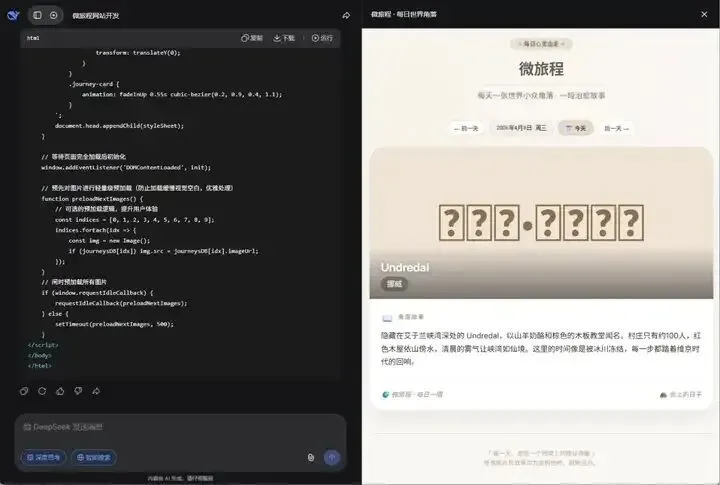This screenshot has width=720, height=485.
Task: Give the reply a thumbs up
Action: [60, 391]
